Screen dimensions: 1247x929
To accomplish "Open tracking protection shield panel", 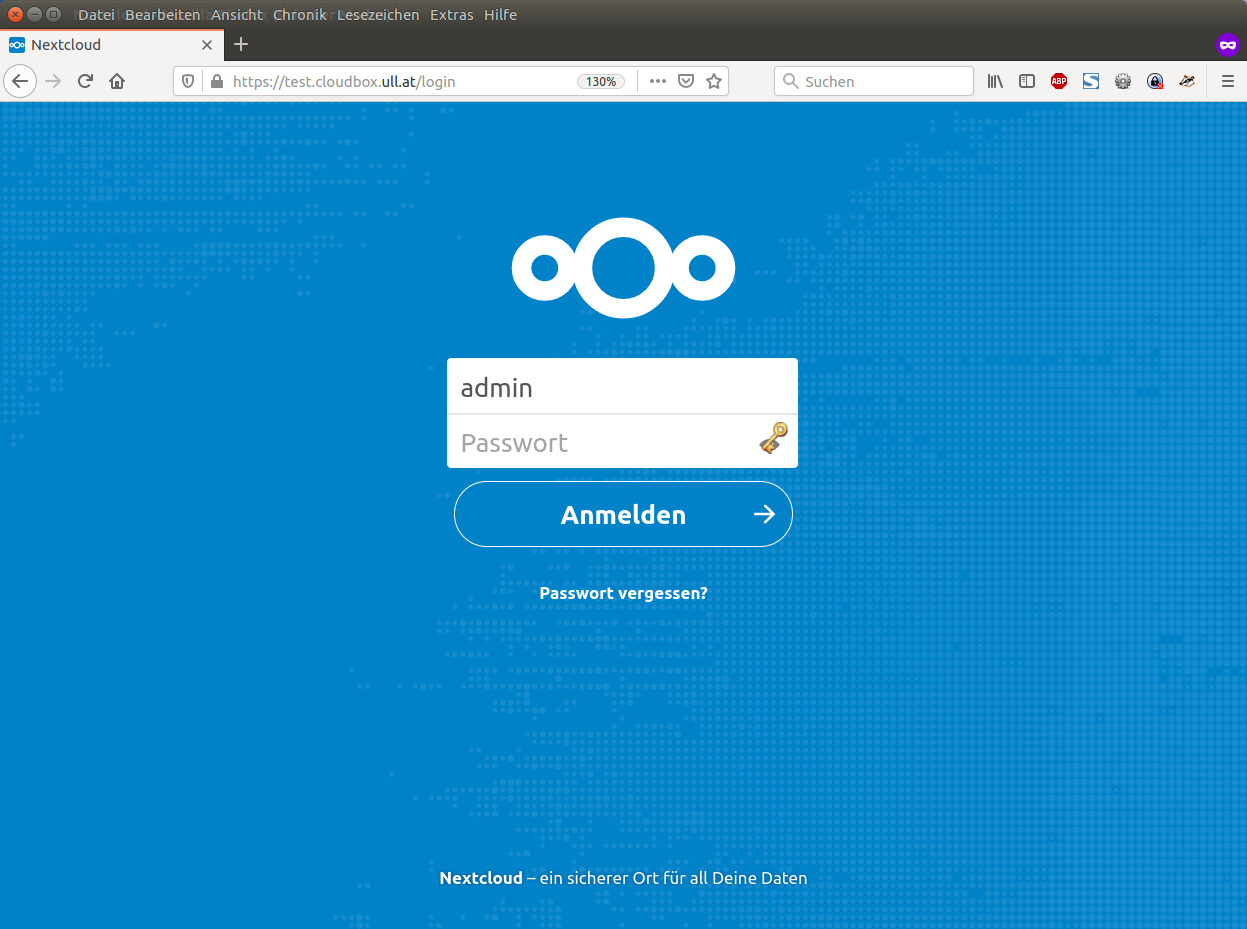I will click(188, 82).
